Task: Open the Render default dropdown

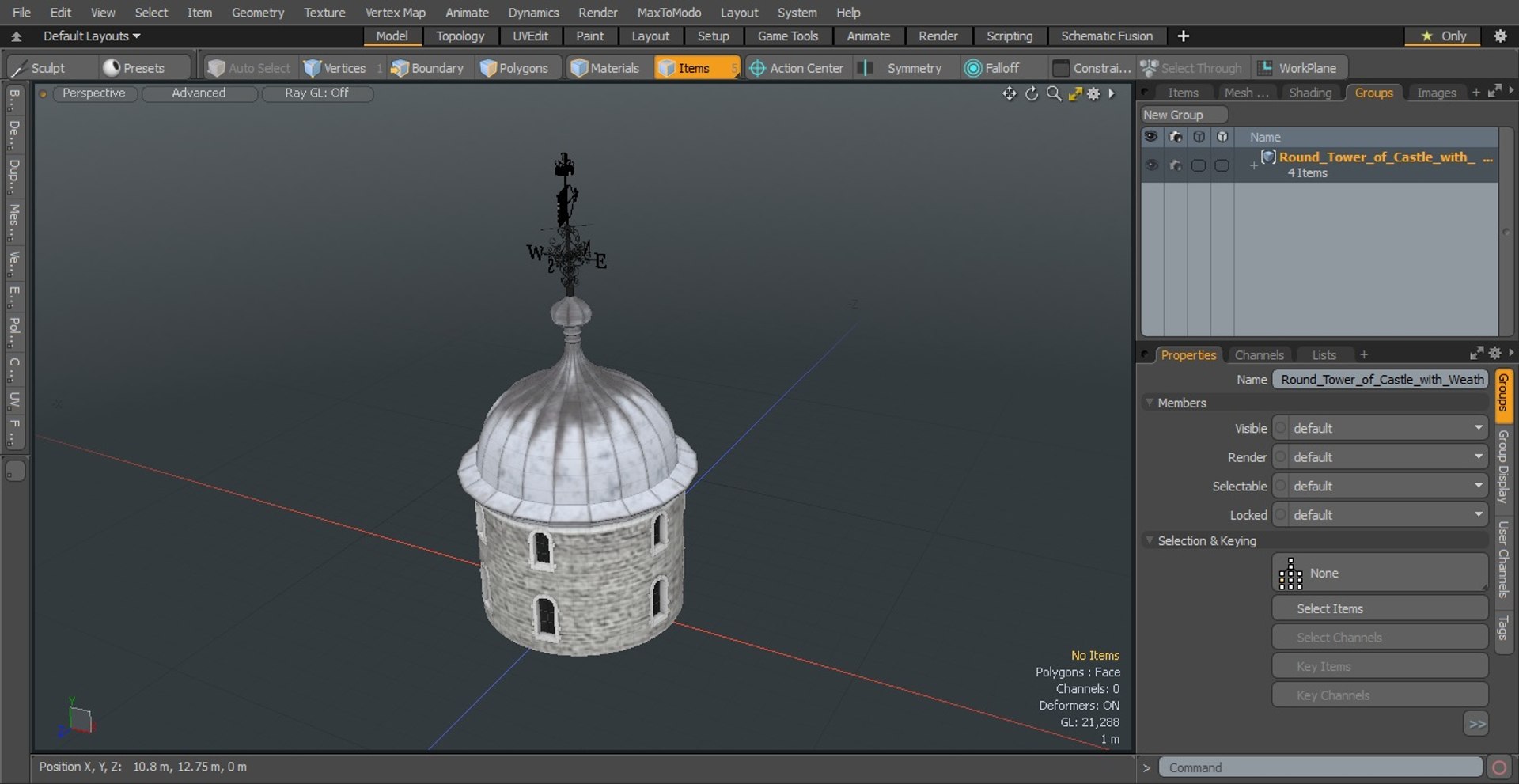Action: pos(1388,457)
